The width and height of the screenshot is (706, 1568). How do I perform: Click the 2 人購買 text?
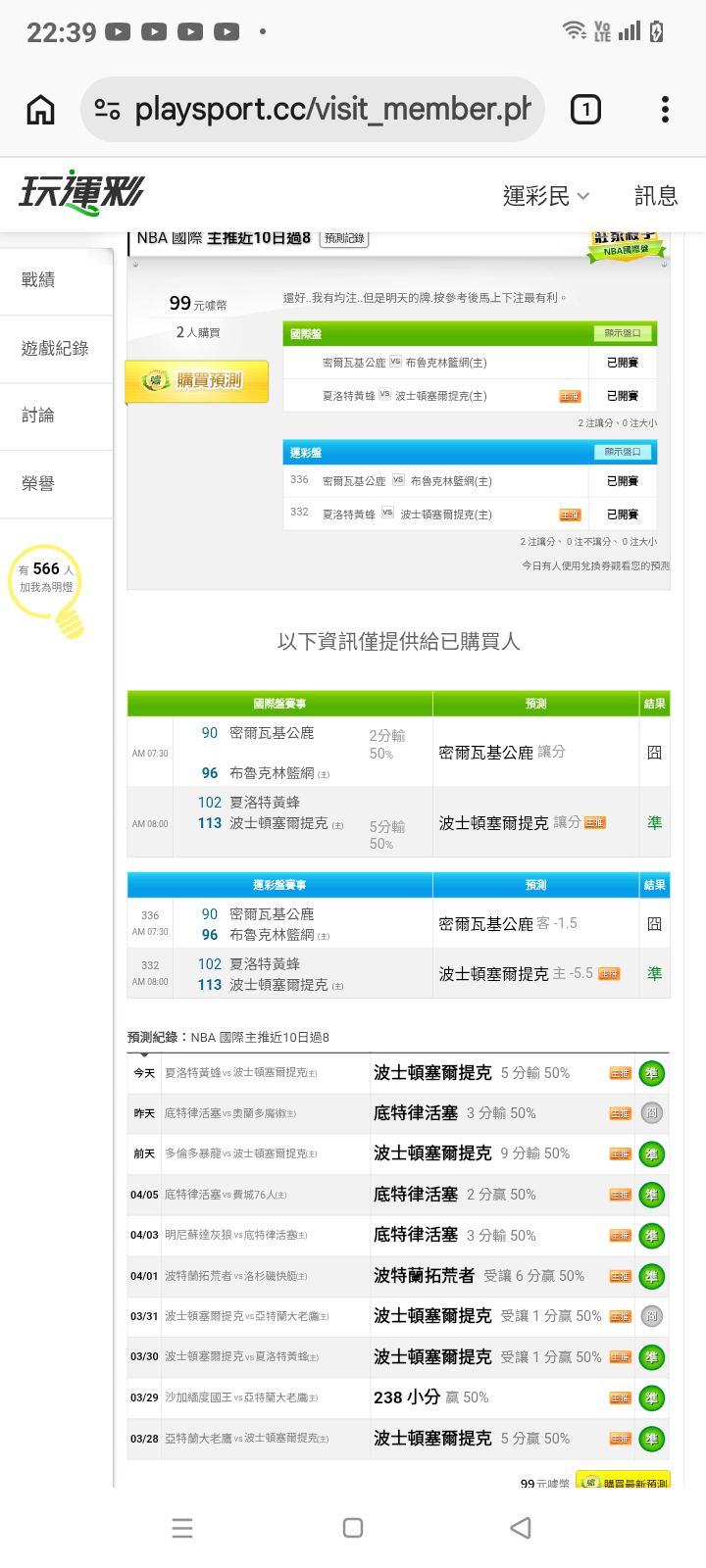(198, 333)
